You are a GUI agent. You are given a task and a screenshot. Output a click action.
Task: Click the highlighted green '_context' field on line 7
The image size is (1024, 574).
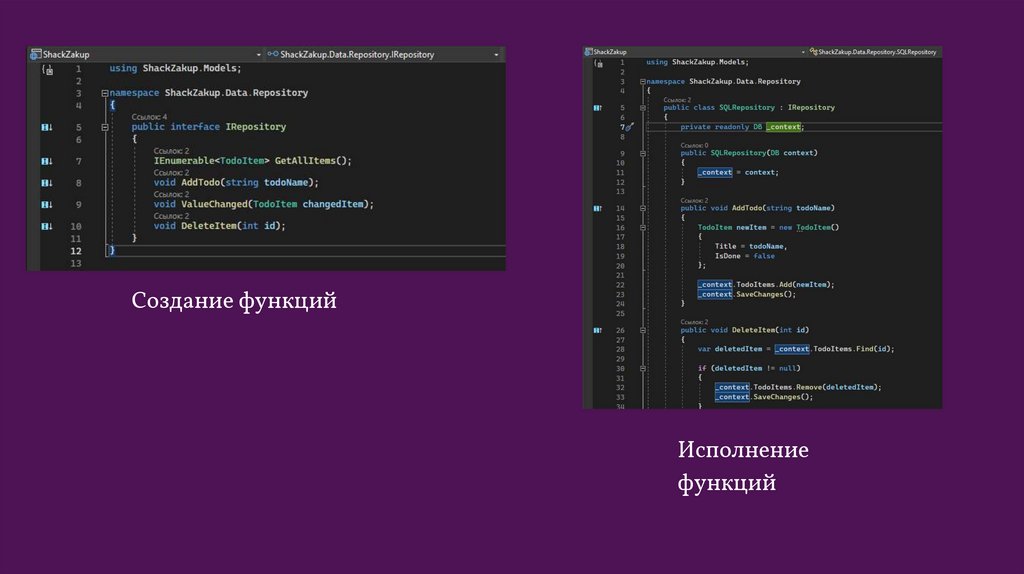(x=784, y=127)
